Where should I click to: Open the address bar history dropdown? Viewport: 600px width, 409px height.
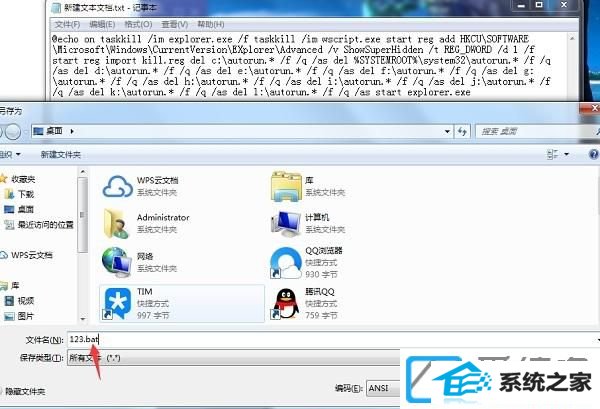point(447,132)
